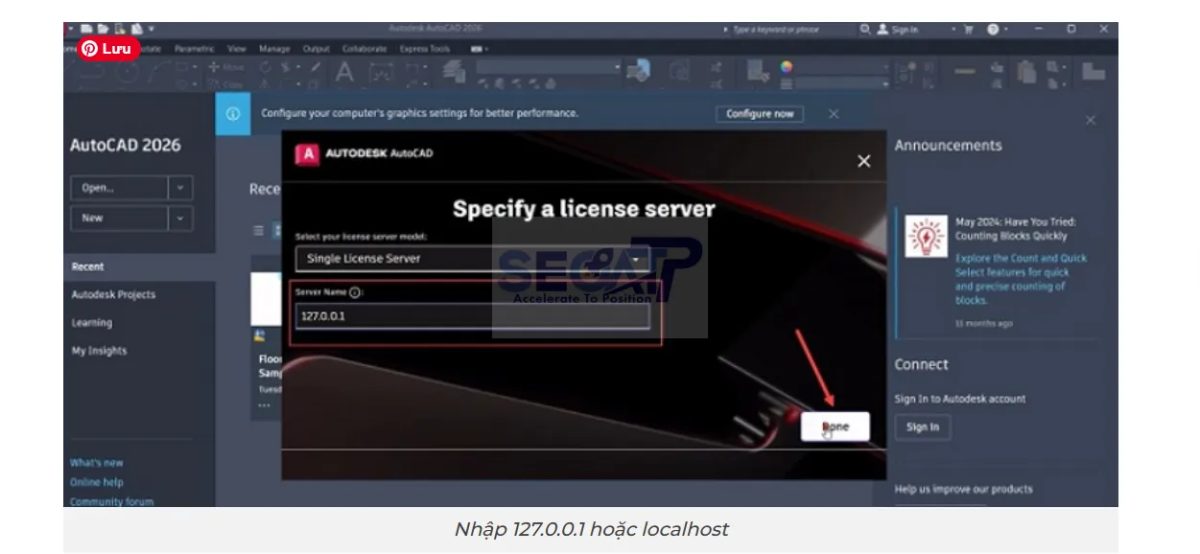The width and height of the screenshot is (1200, 554).
Task: Select the Text tool large A icon
Action: click(x=344, y=73)
